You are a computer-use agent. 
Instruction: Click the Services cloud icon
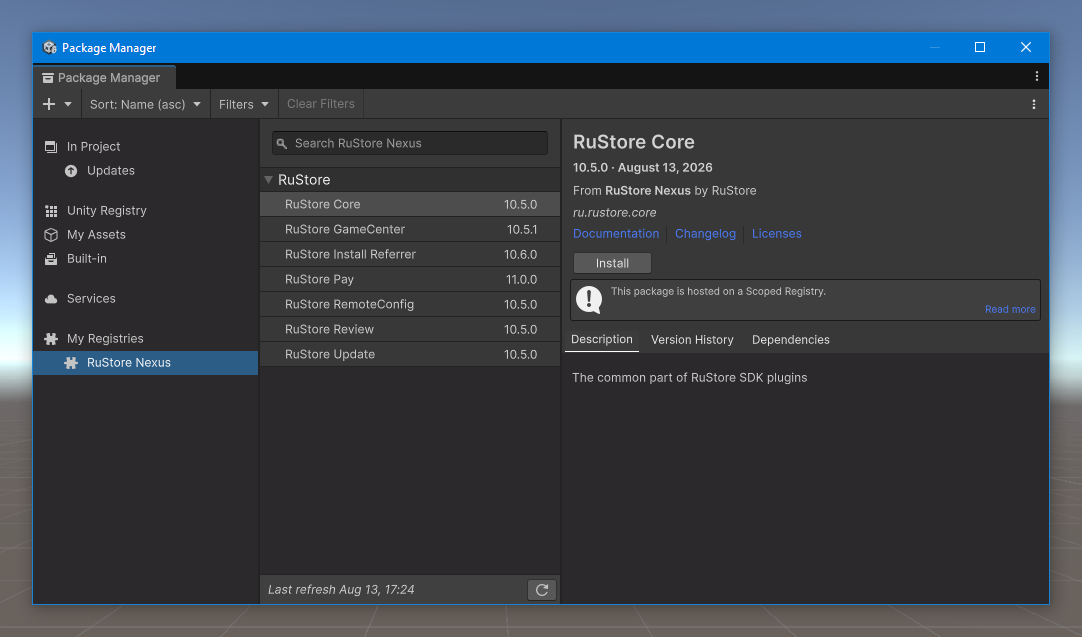[x=51, y=299]
